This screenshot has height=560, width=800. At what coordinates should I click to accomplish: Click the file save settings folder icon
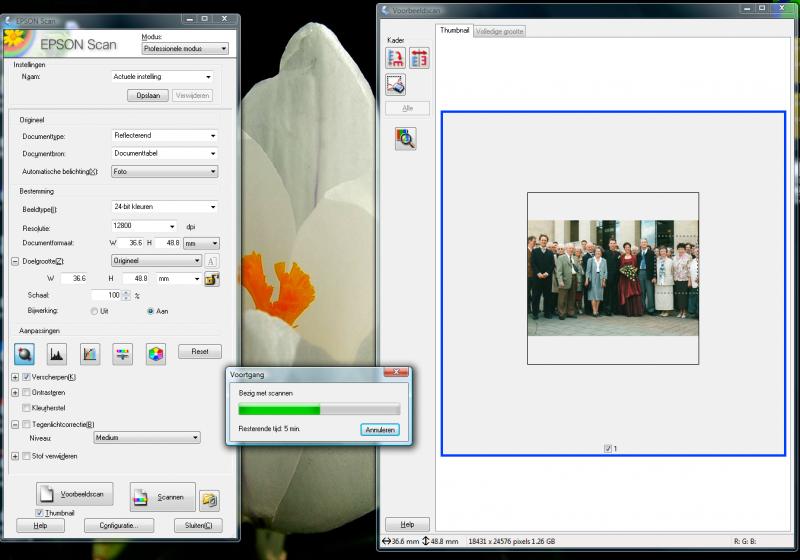tap(209, 500)
